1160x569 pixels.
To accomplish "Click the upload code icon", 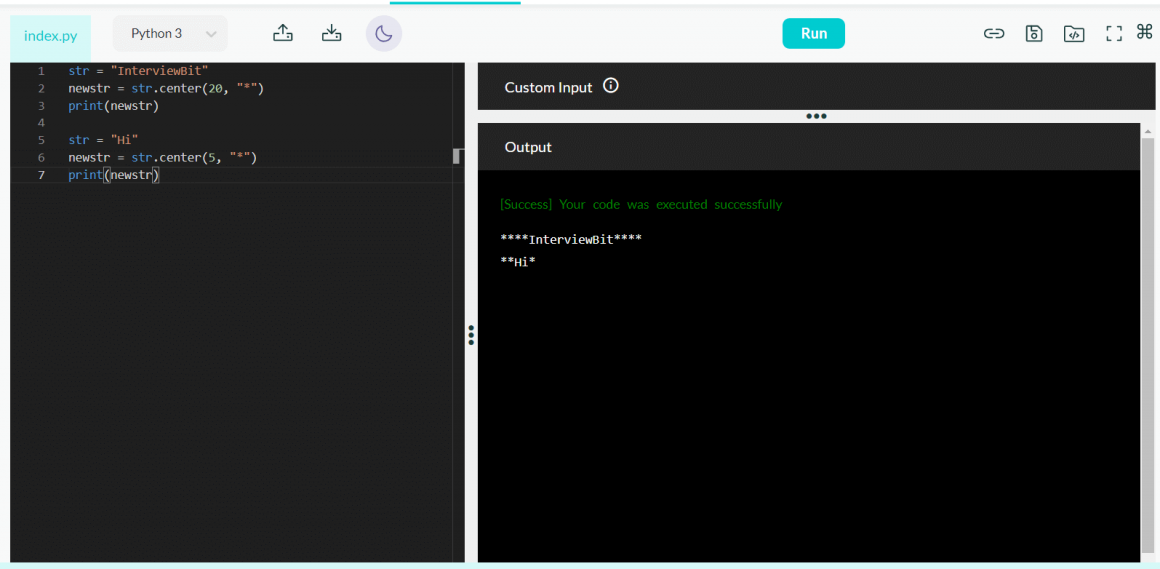I will coord(283,33).
